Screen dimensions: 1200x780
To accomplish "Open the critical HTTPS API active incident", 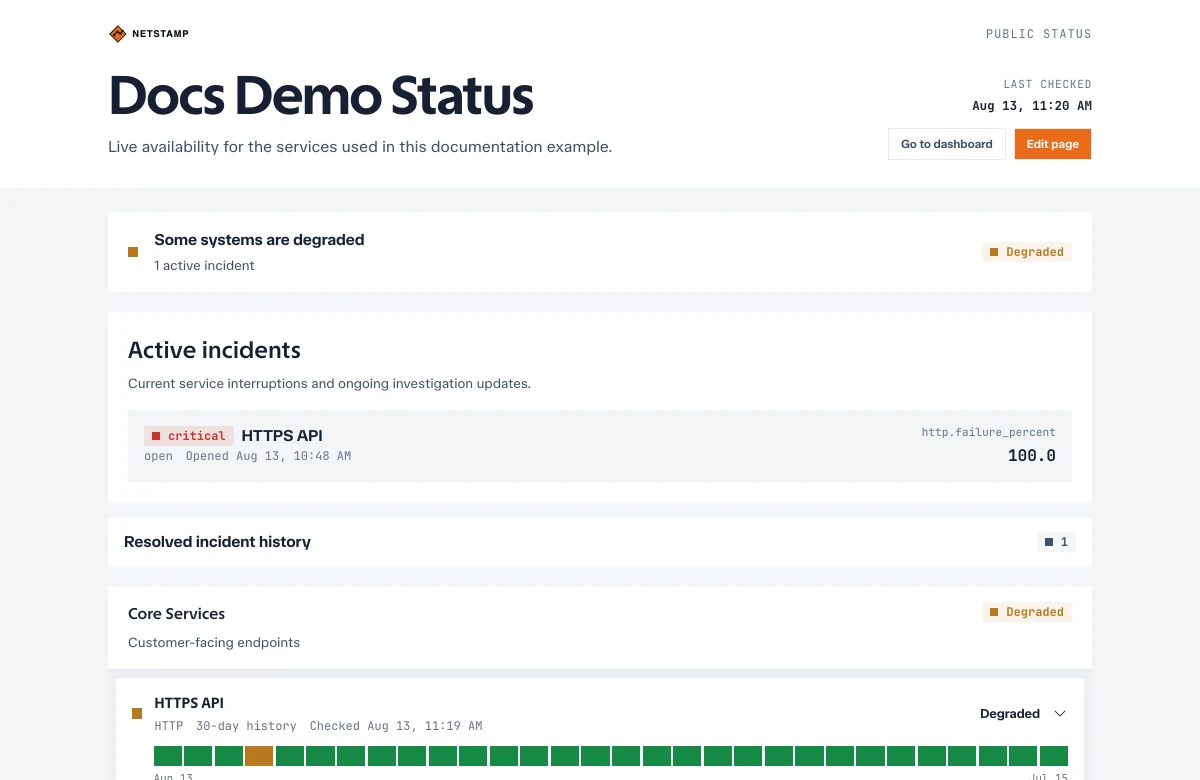I will [600, 446].
